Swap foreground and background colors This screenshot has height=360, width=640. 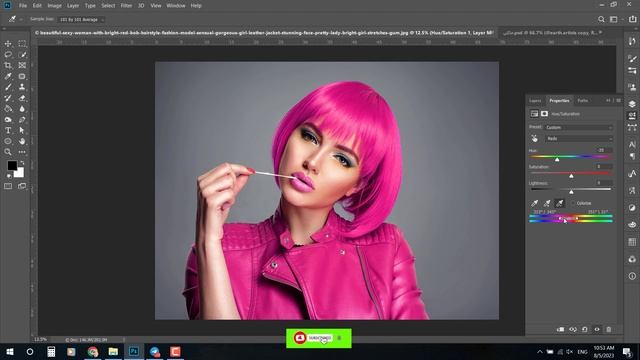22,163
